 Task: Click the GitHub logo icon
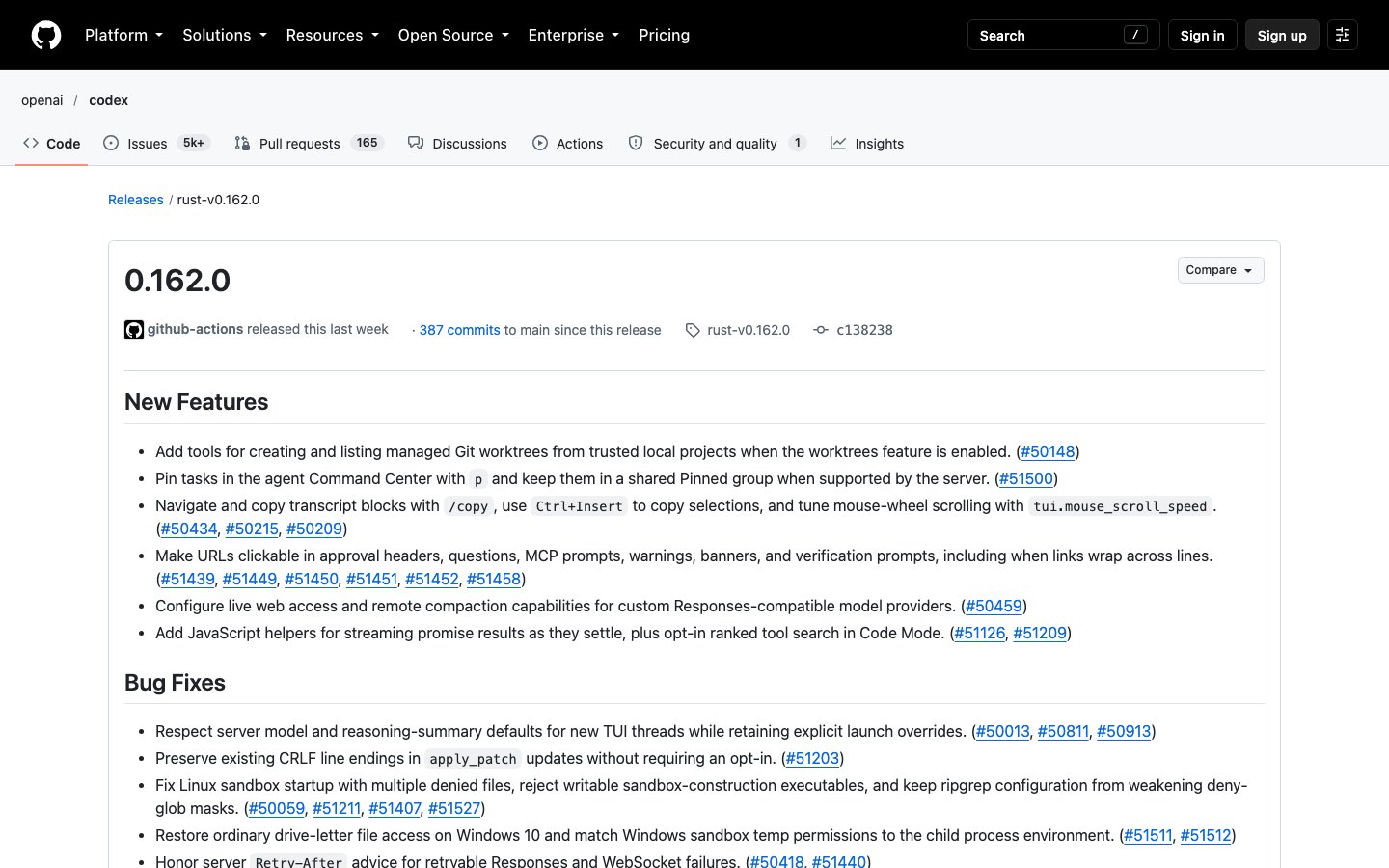[x=46, y=35]
